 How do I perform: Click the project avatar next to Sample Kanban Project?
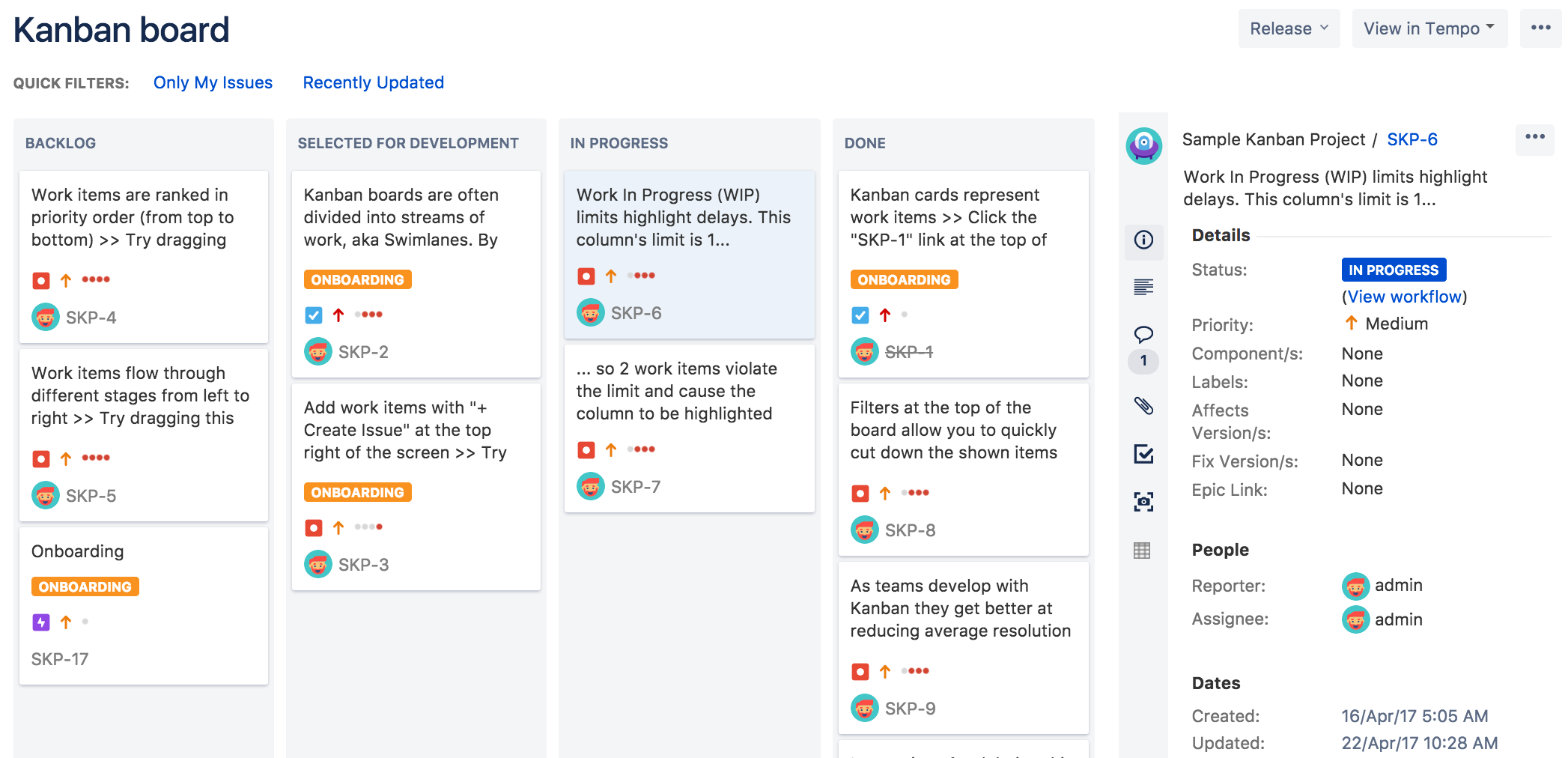coord(1143,147)
